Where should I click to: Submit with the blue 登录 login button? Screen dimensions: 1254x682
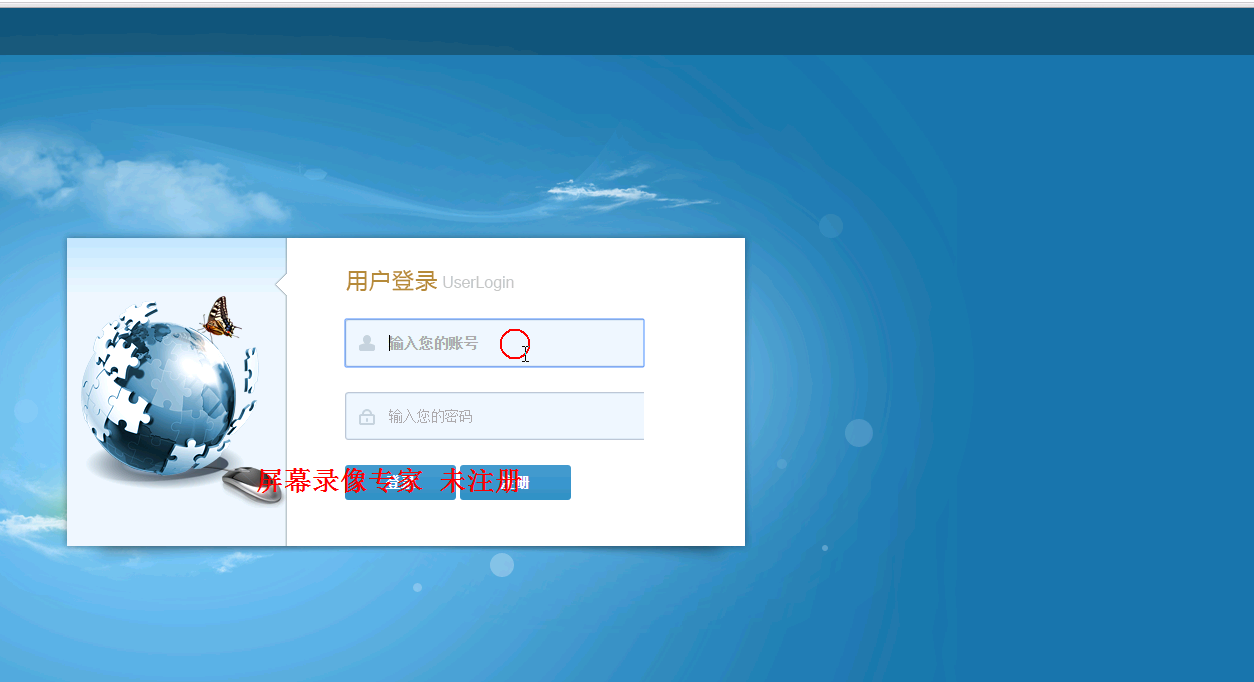pos(400,483)
